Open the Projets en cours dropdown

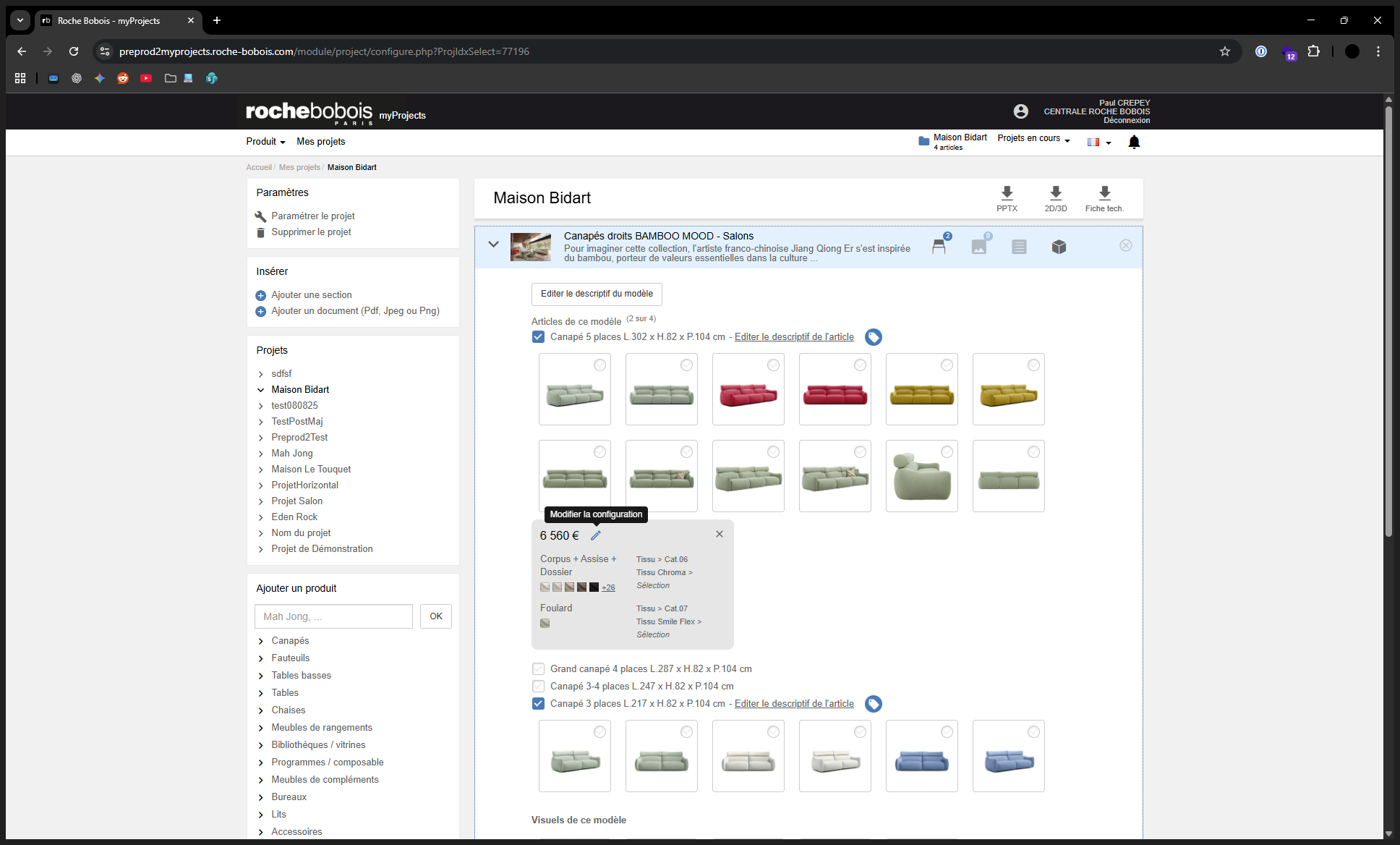pyautogui.click(x=1033, y=138)
